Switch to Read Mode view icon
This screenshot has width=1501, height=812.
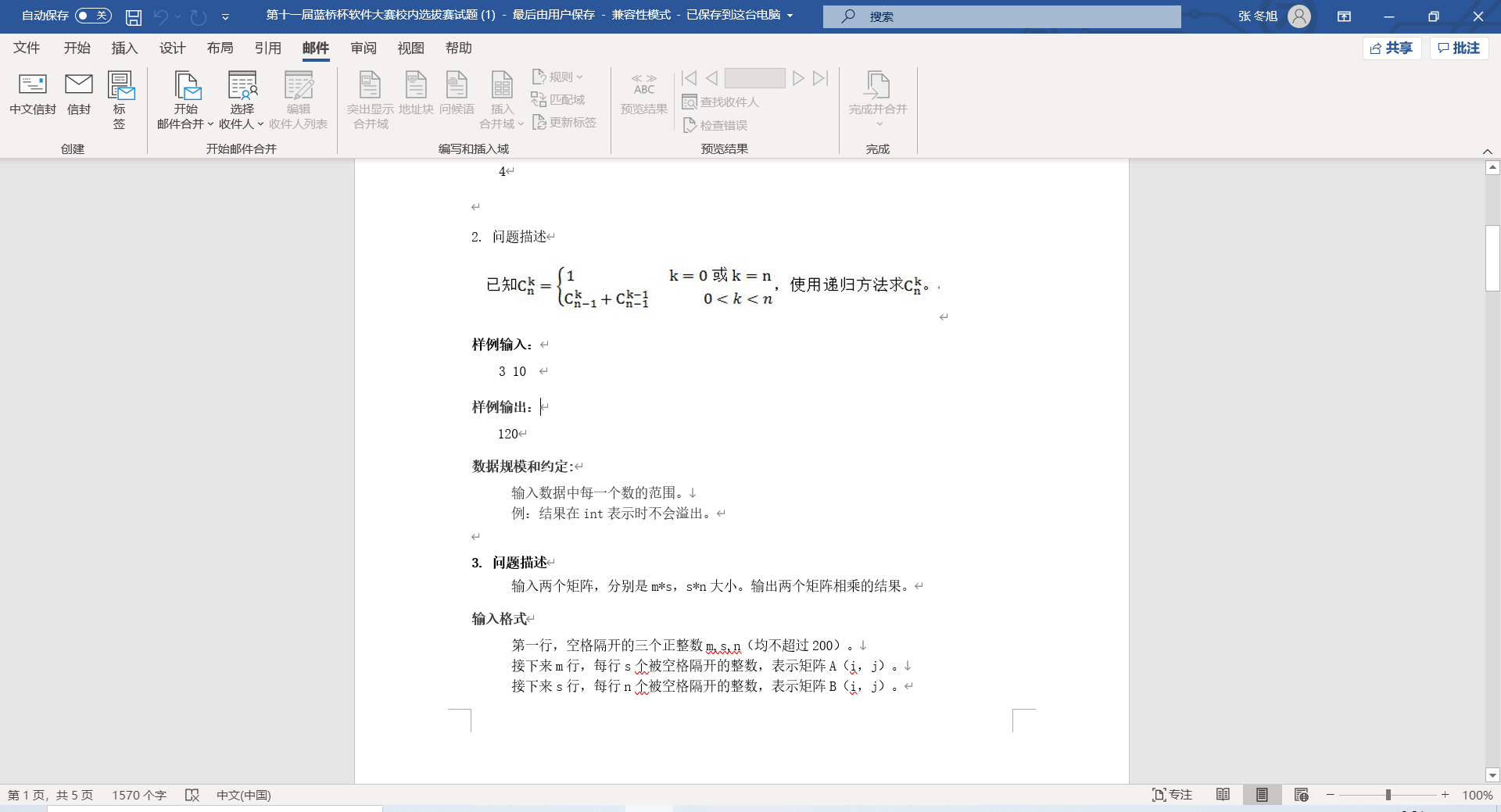pyautogui.click(x=1223, y=795)
